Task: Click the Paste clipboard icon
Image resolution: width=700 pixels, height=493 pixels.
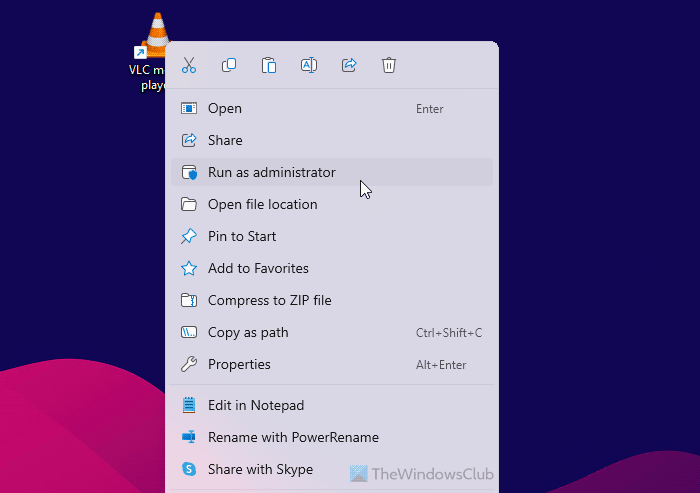Action: click(x=269, y=65)
